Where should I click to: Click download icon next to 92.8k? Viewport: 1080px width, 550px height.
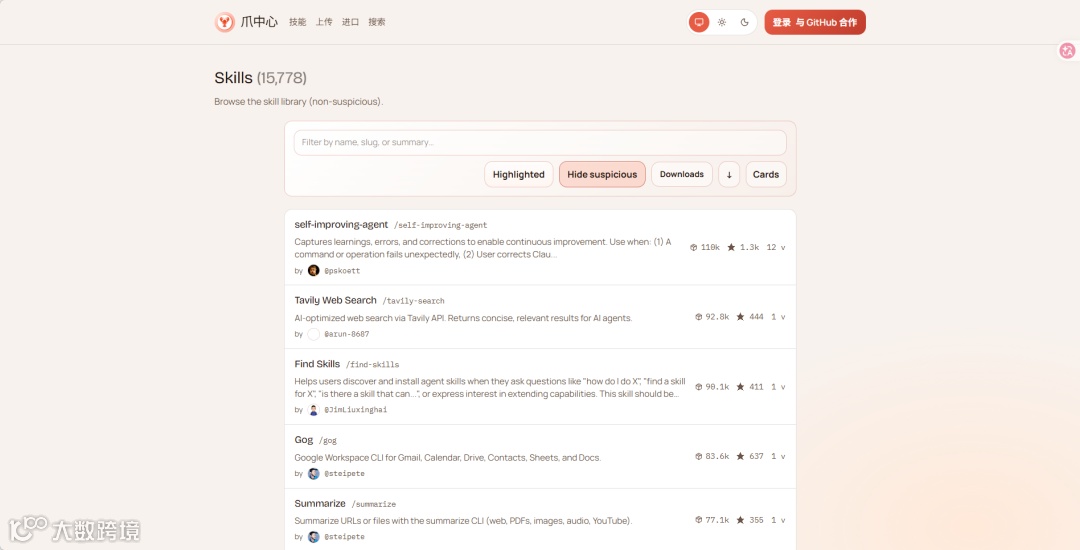(698, 317)
